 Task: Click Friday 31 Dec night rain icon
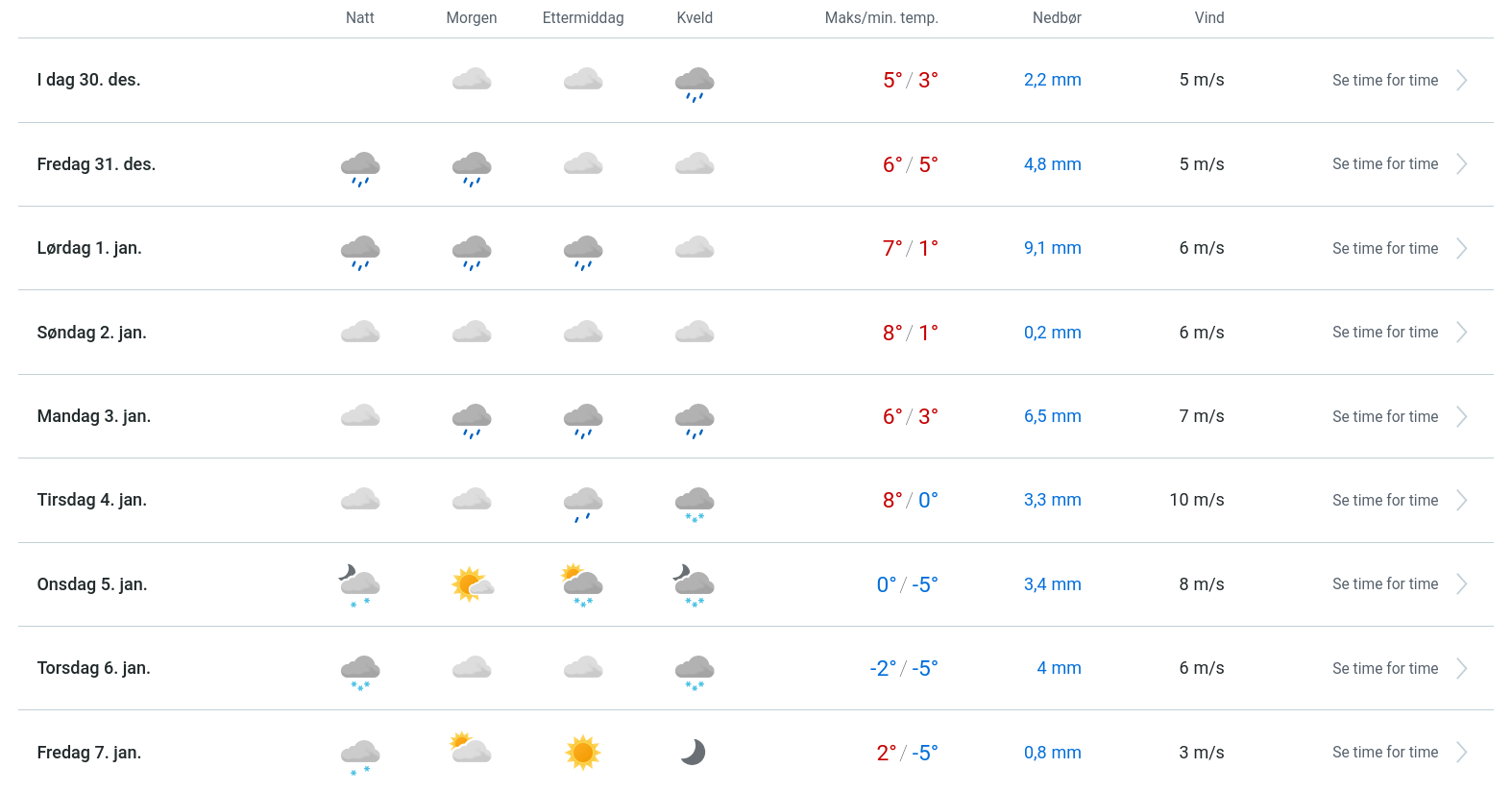(360, 167)
